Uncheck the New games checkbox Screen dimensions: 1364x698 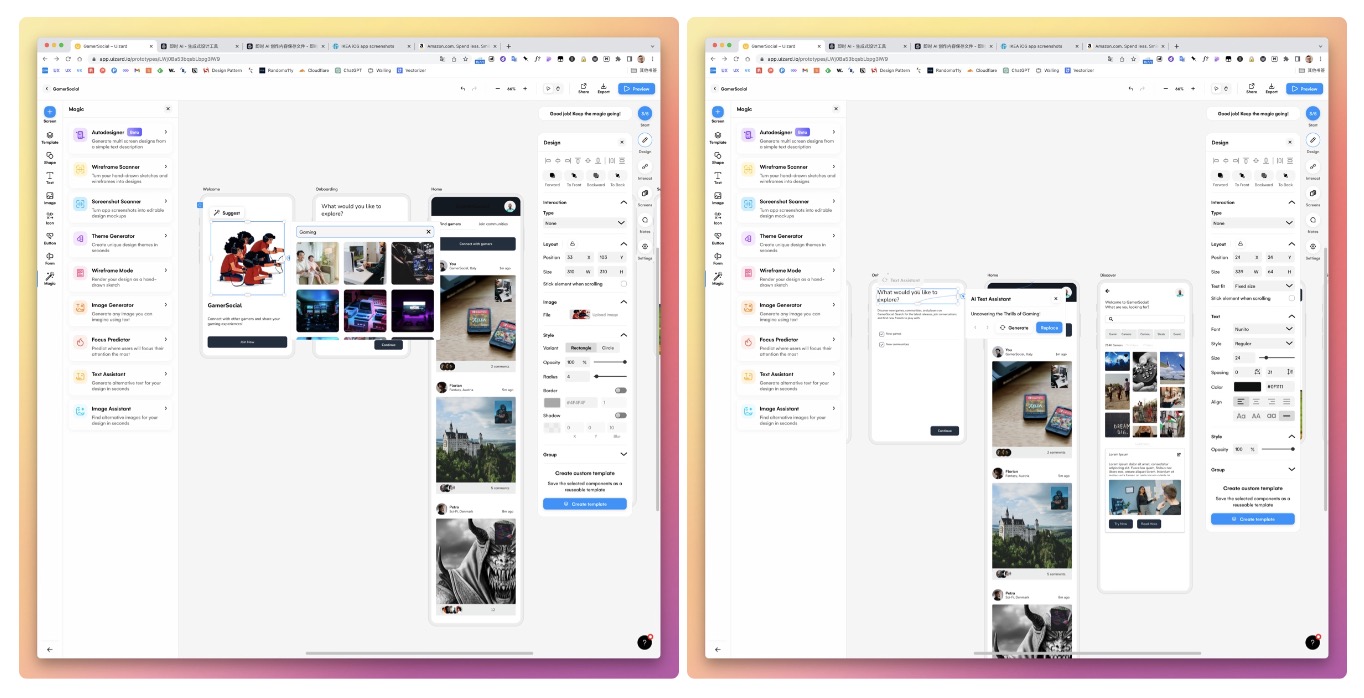click(880, 333)
